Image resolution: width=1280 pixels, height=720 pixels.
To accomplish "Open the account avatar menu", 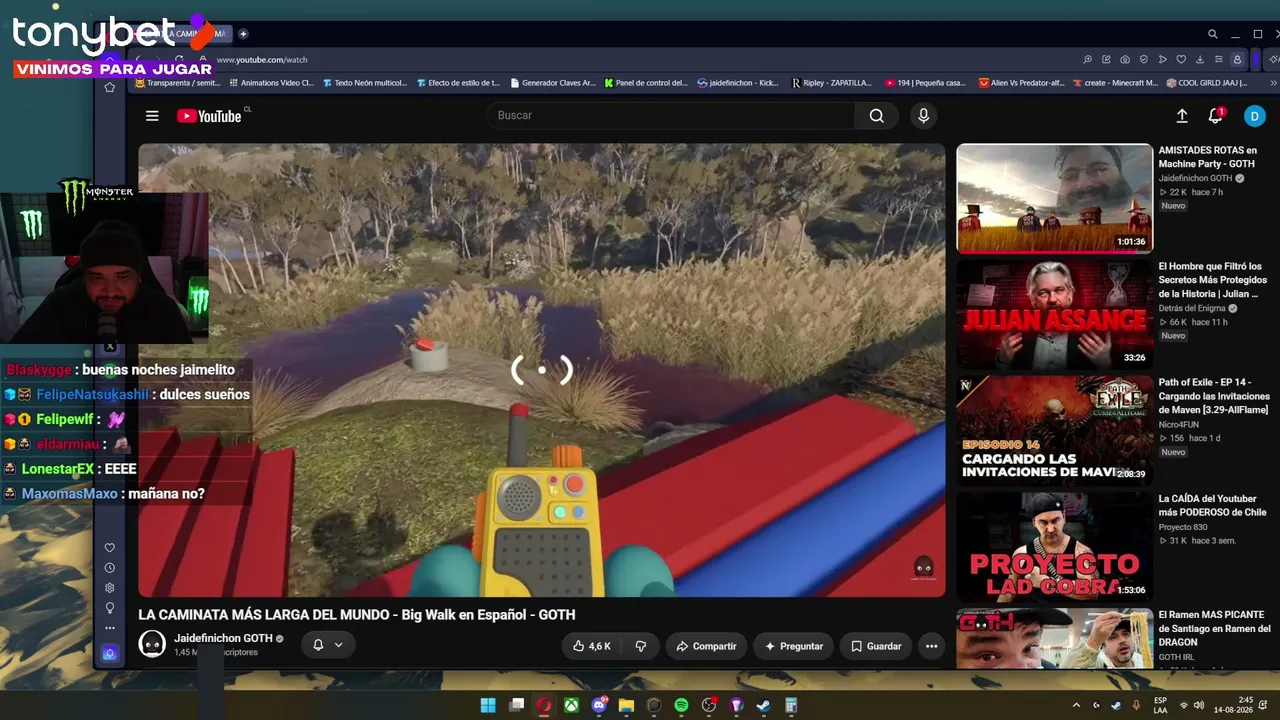I will (1254, 116).
